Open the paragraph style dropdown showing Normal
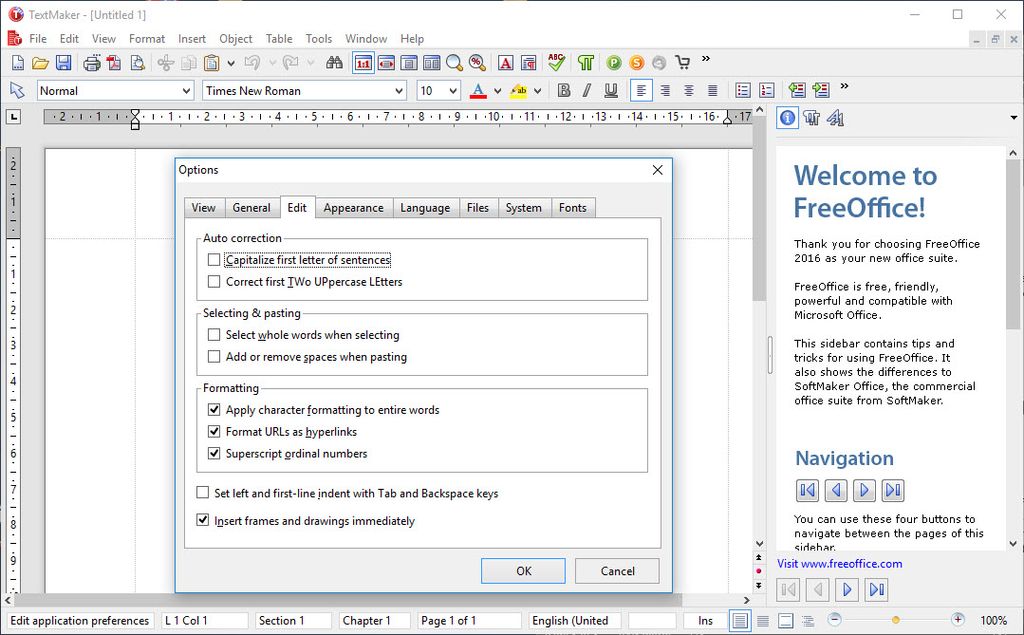Viewport: 1024px width, 635px height. [x=113, y=90]
